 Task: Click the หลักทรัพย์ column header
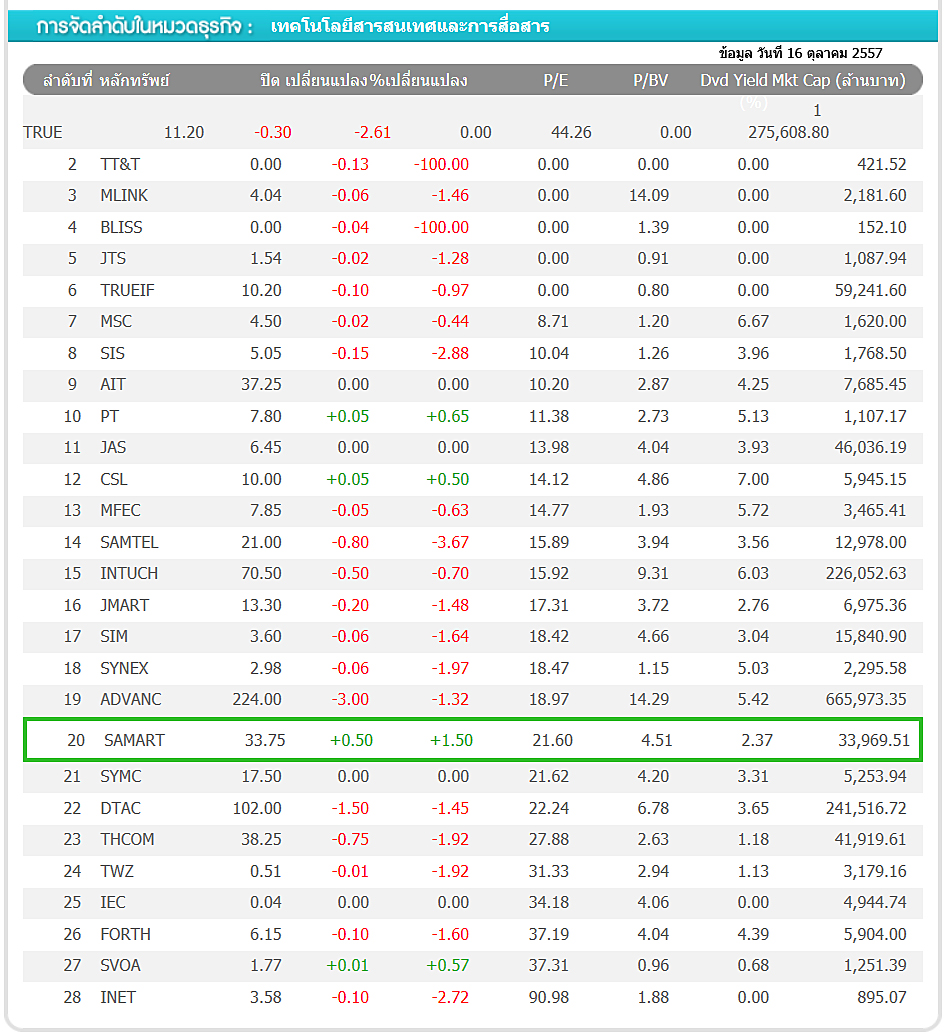pyautogui.click(x=135, y=81)
